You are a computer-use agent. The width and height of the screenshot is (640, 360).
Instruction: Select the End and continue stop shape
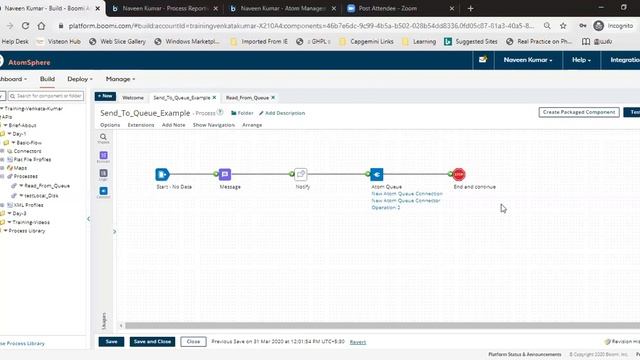(459, 174)
